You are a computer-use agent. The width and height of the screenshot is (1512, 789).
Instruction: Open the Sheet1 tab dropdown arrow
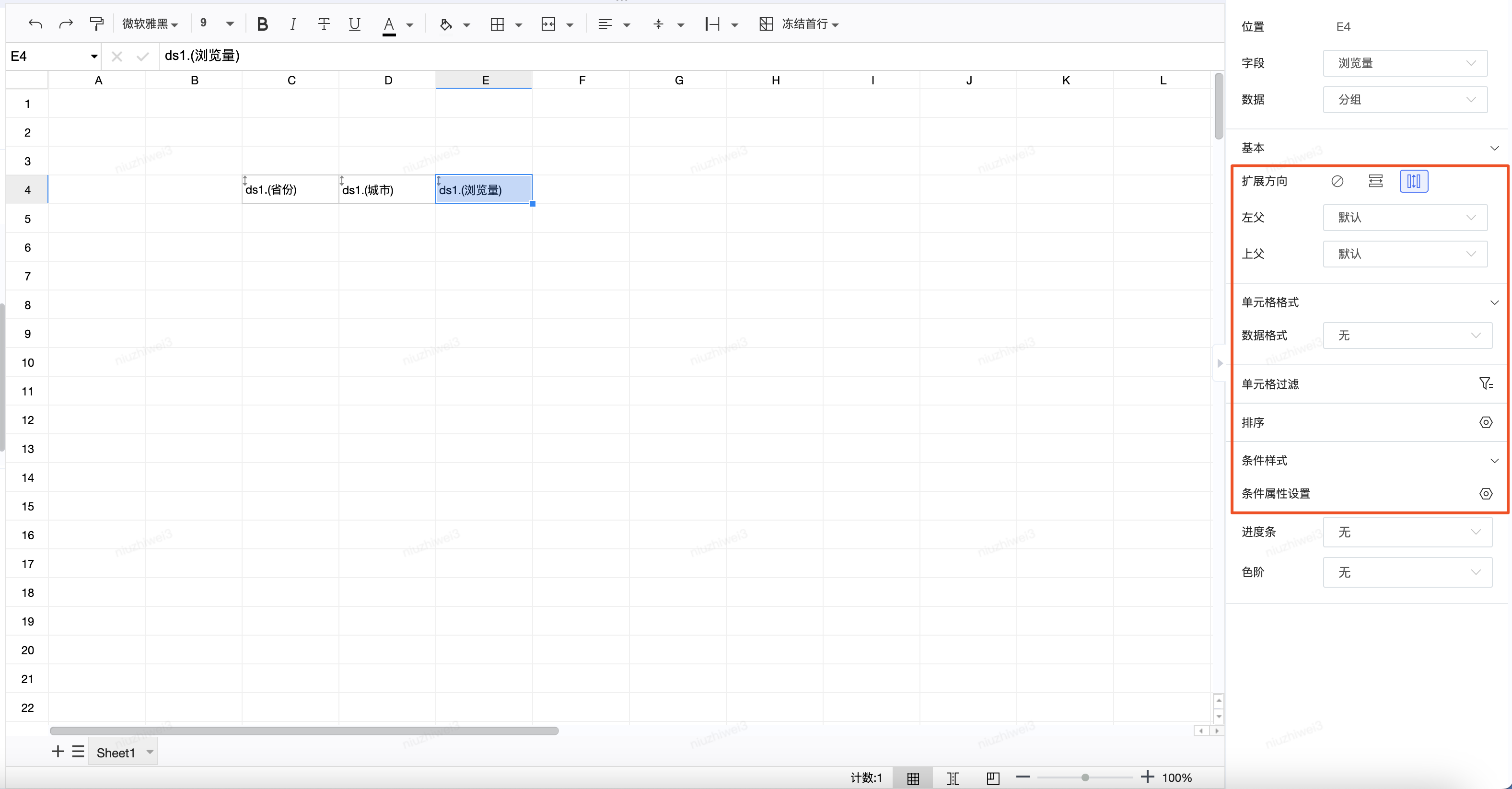click(150, 752)
